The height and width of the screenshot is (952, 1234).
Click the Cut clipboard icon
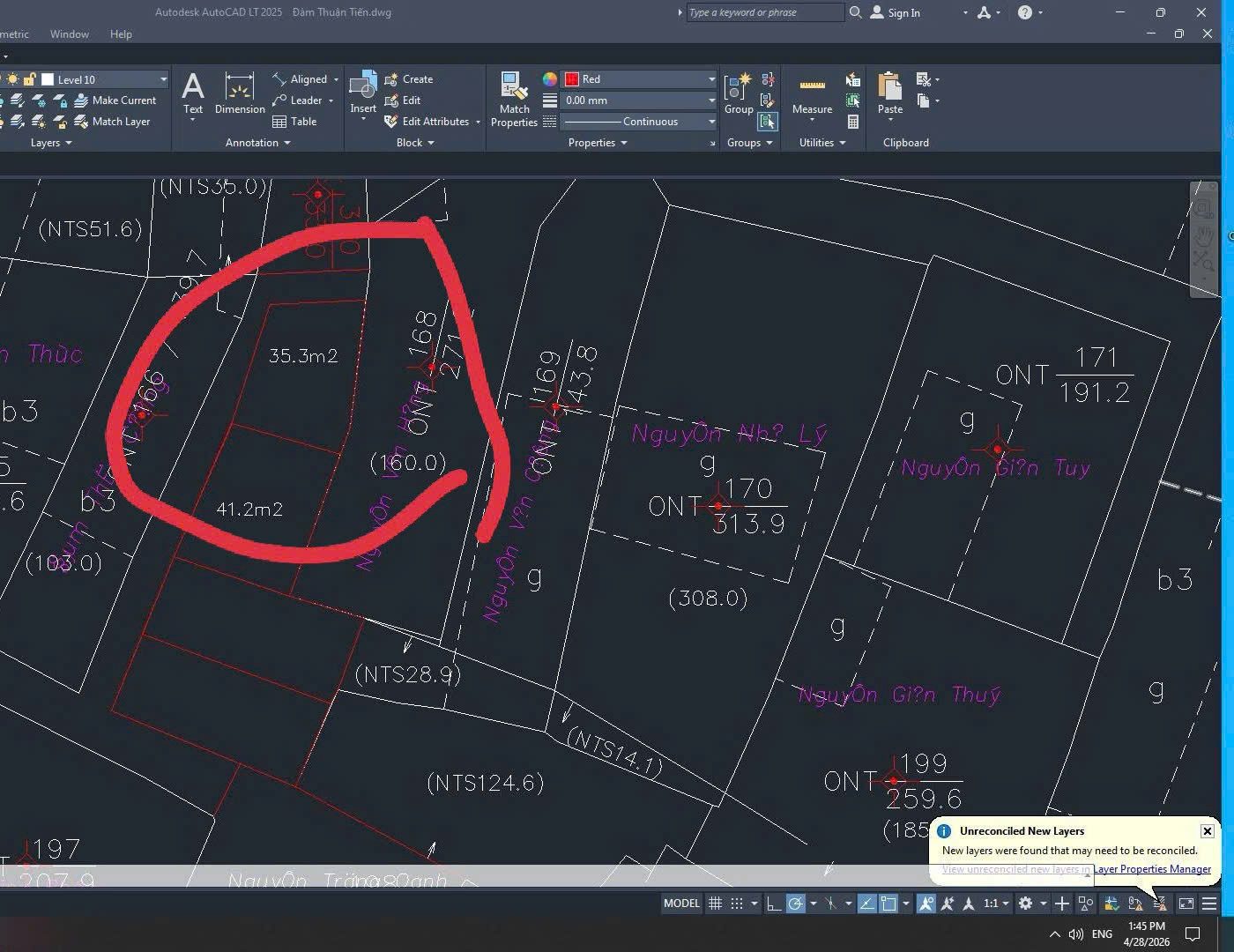tap(923, 79)
